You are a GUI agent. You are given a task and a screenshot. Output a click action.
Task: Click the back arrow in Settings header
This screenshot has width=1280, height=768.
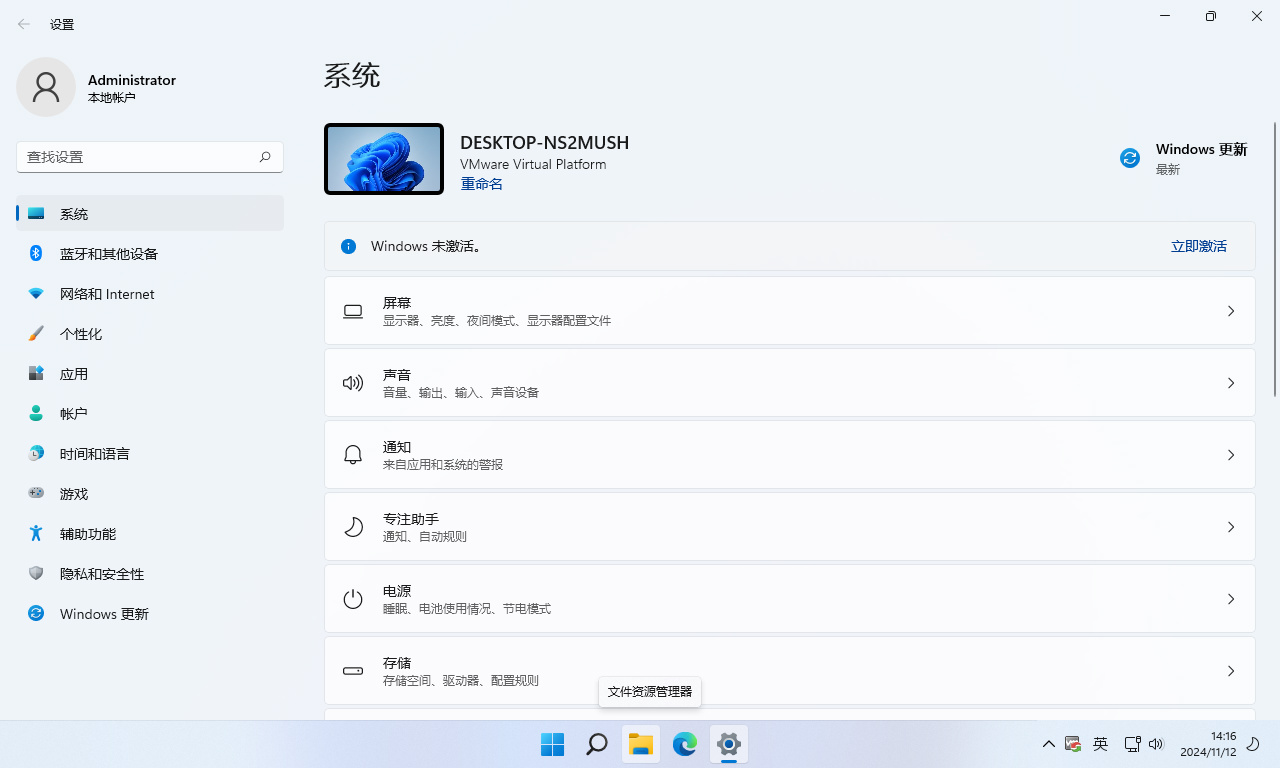point(24,24)
